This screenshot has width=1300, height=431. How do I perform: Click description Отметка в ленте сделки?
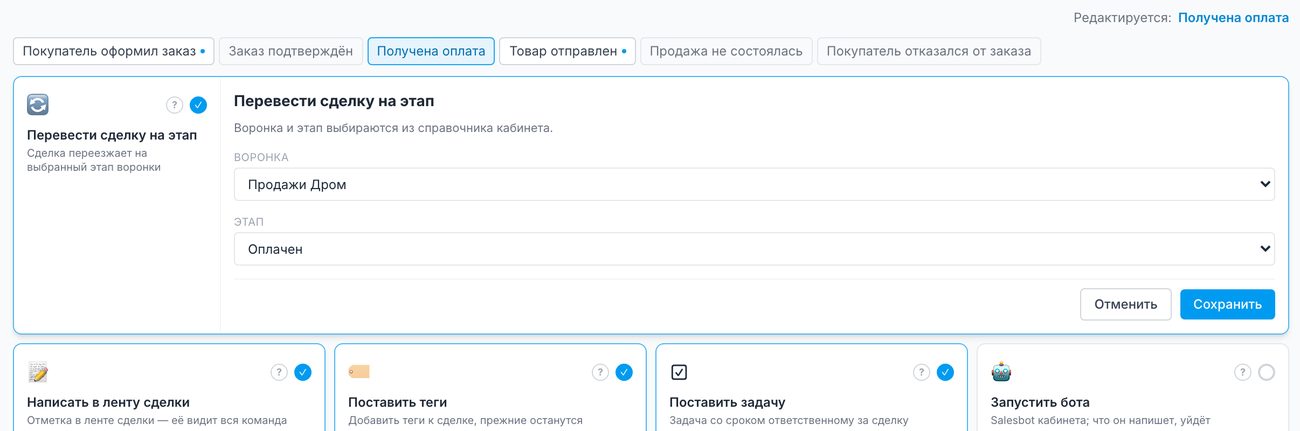157,421
